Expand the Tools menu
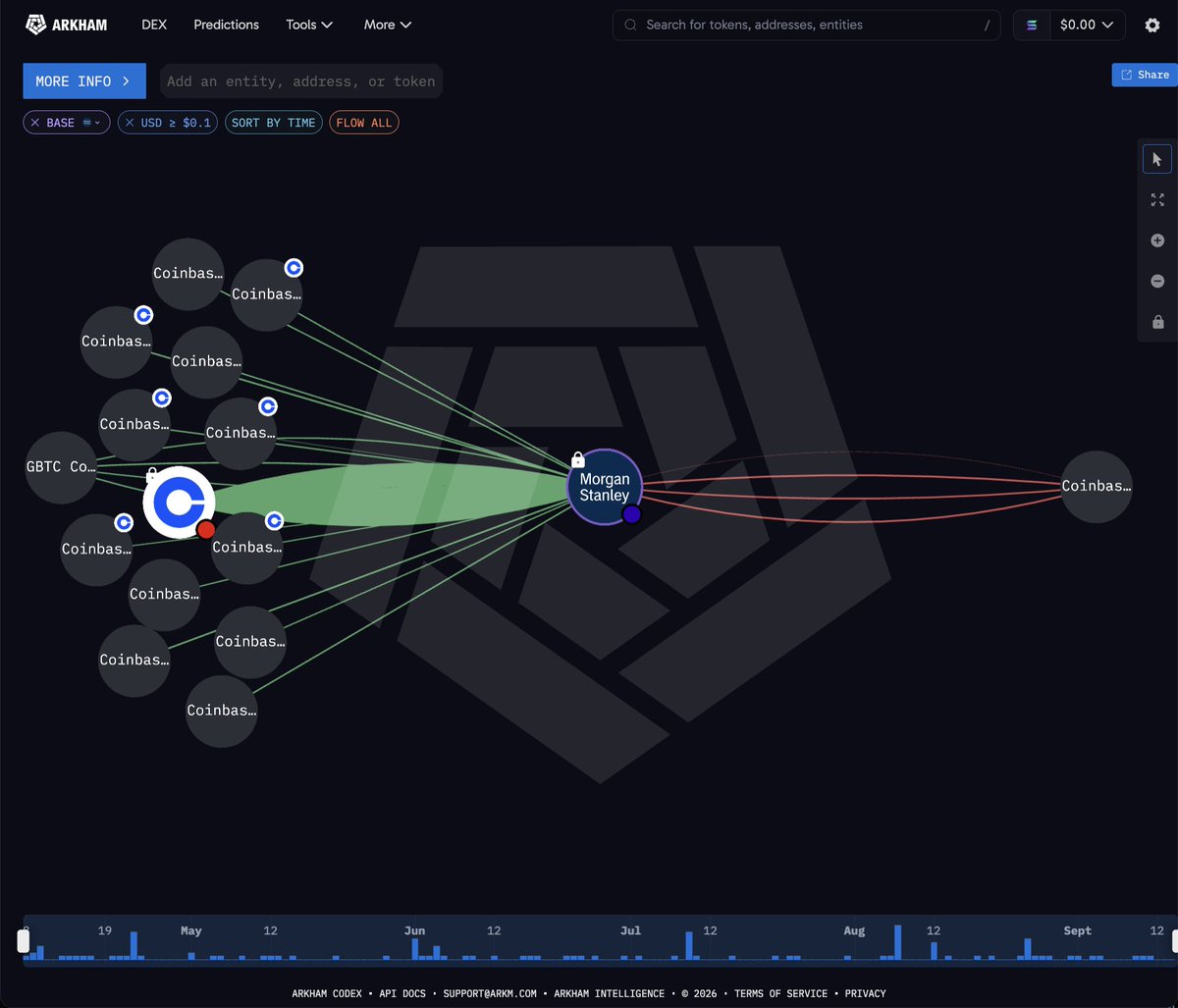This screenshot has height=1008, width=1178. click(309, 25)
